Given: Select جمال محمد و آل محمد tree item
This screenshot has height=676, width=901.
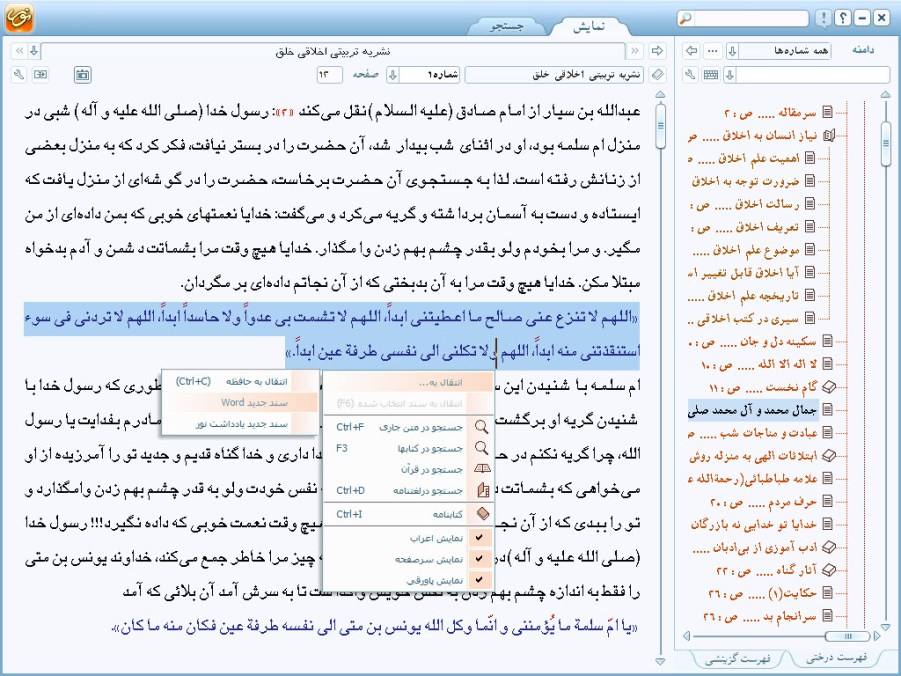Looking at the screenshot, I should coord(752,410).
